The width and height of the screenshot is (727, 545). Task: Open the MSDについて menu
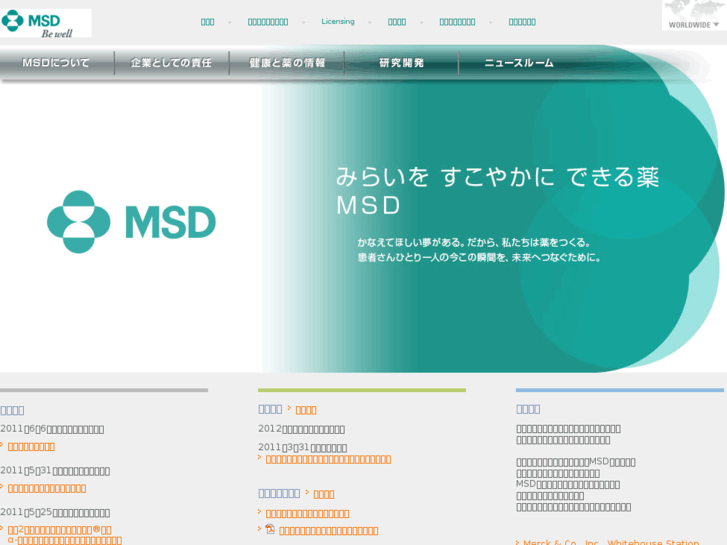click(56, 63)
